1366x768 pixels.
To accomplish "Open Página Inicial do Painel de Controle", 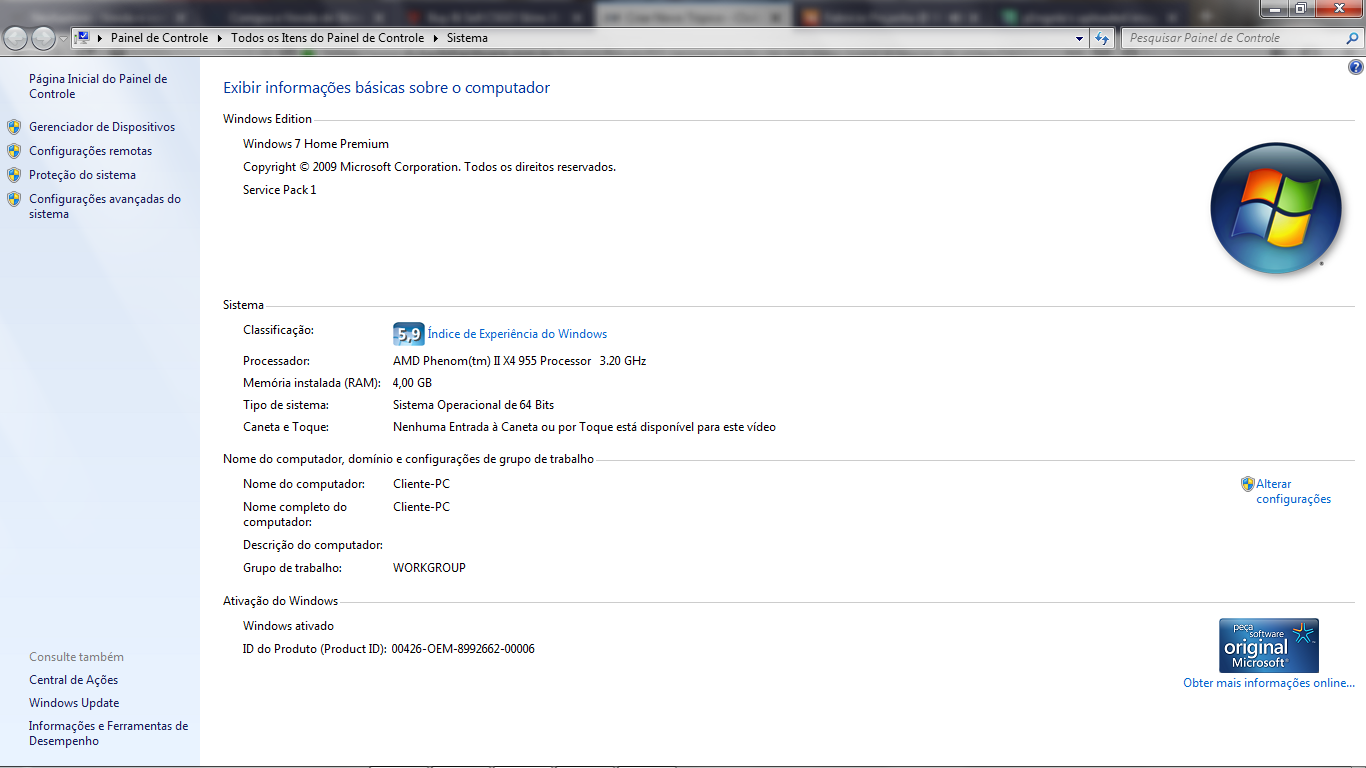I will pos(98,86).
